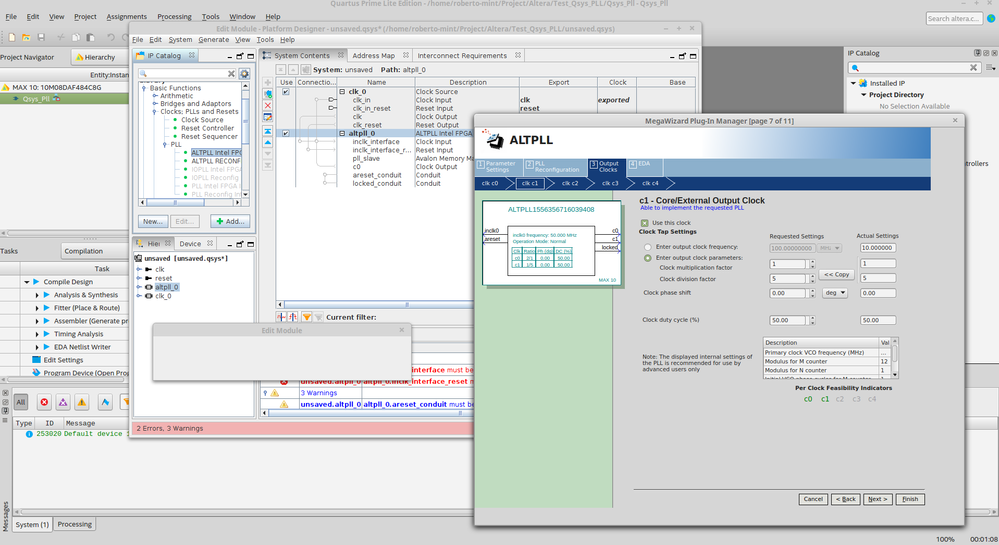The height and width of the screenshot is (545, 999).
Task: Switch to the Address Map tab
Action: point(373,55)
